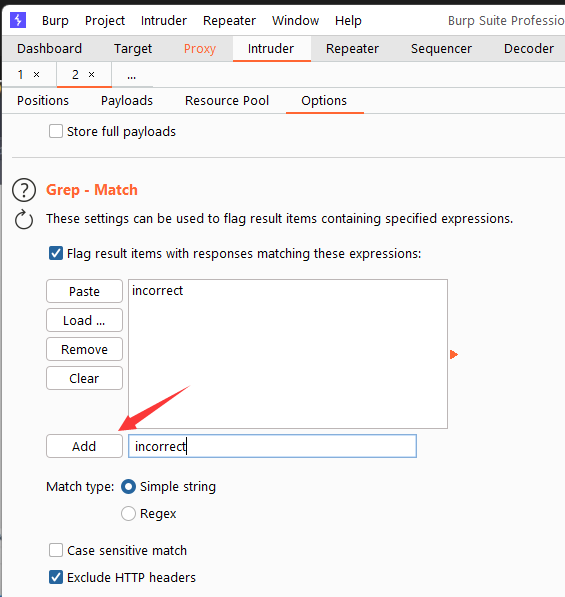Open the Burp menu

(x=55, y=21)
